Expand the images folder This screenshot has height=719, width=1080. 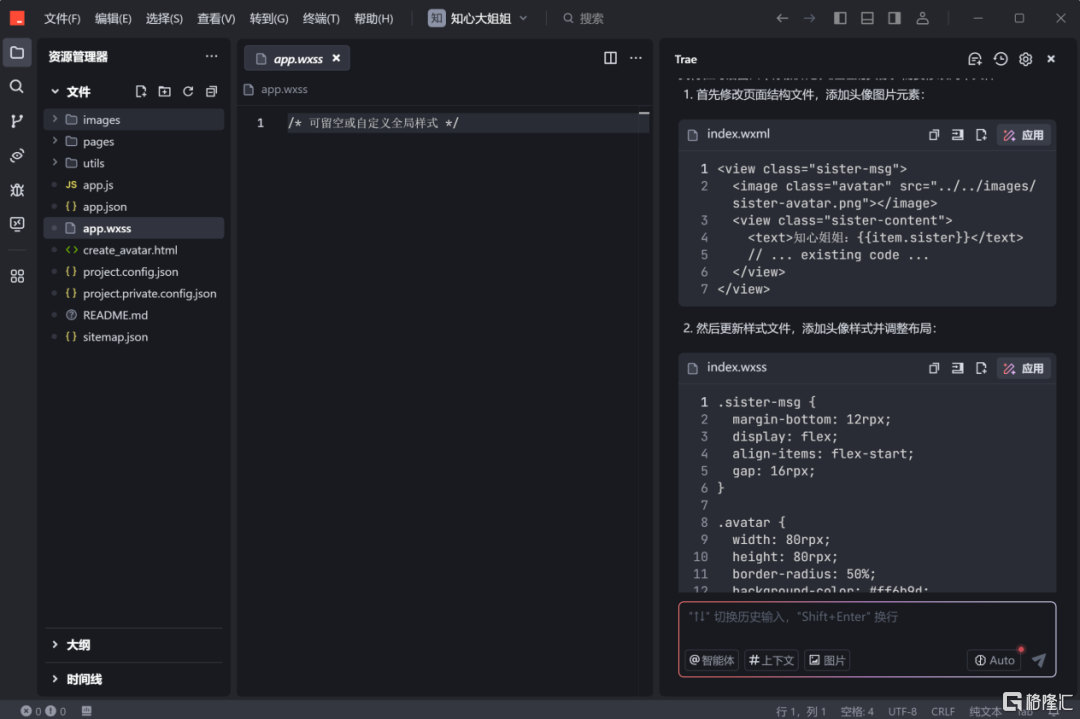[134, 120]
